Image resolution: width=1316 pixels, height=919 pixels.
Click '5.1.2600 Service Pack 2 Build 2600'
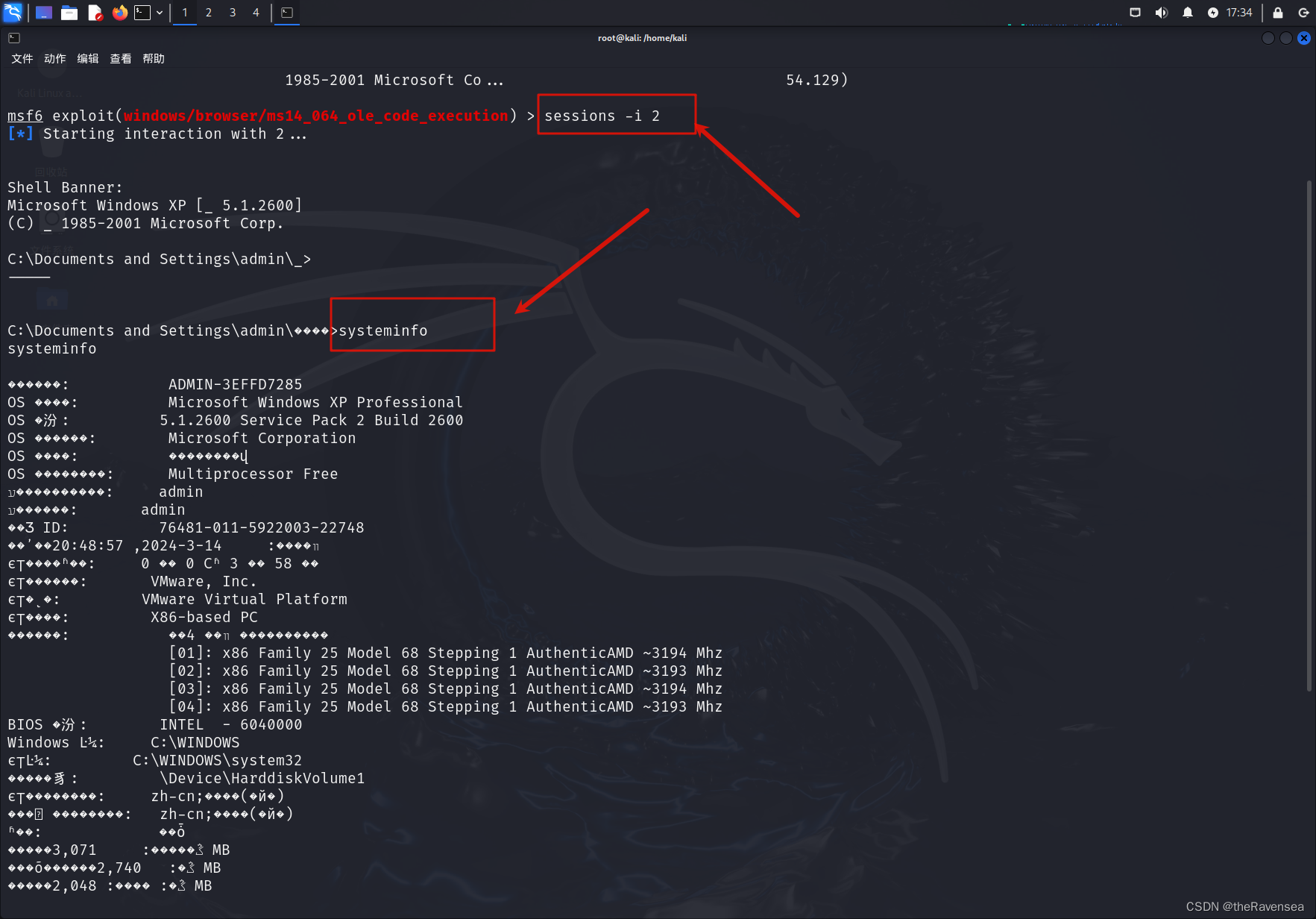click(x=312, y=420)
